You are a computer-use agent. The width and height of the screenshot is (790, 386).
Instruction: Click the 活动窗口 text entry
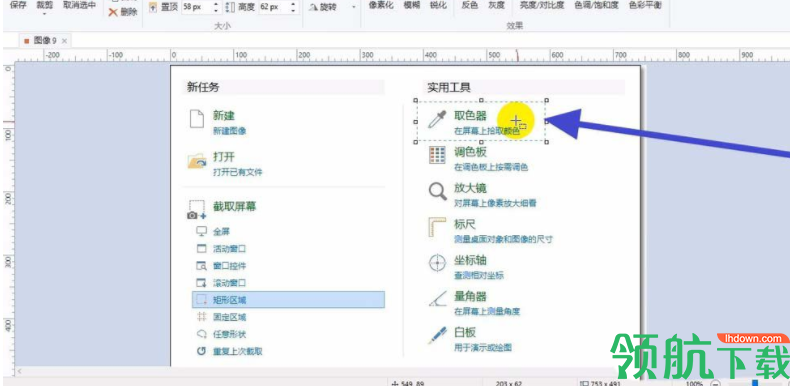pyautogui.click(x=229, y=249)
